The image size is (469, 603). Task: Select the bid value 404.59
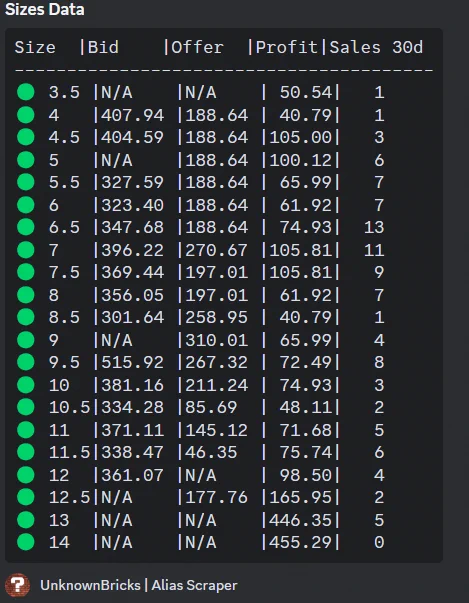pyautogui.click(x=133, y=138)
